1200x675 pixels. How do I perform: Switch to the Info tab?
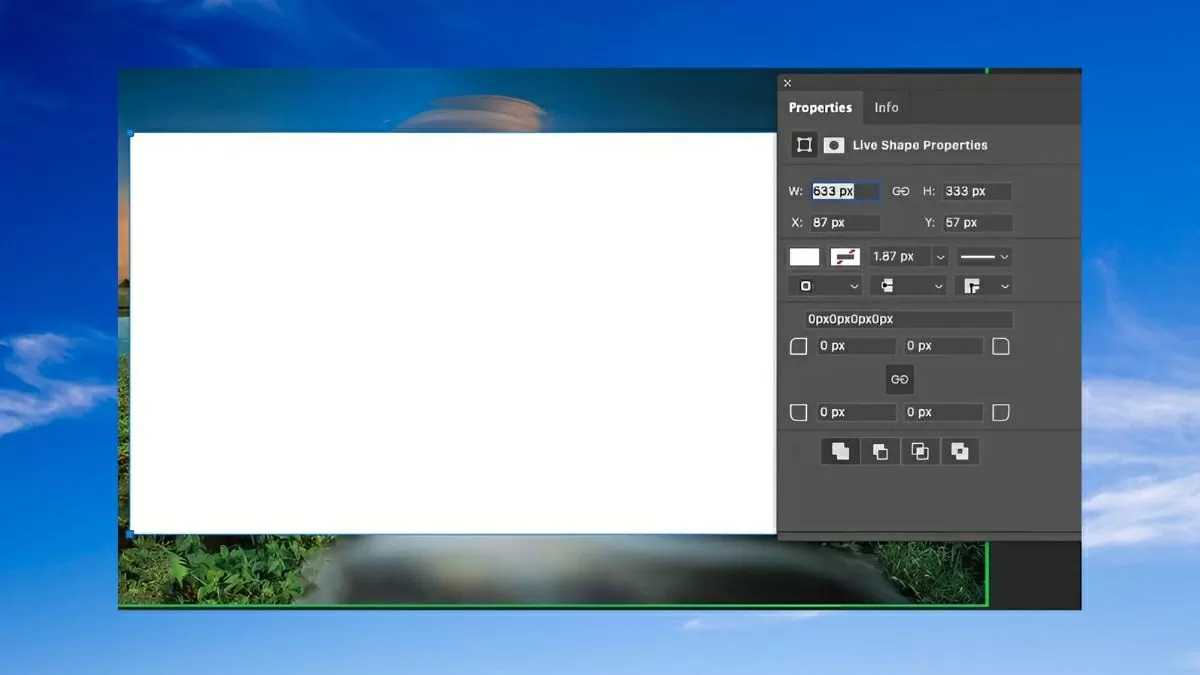click(886, 107)
